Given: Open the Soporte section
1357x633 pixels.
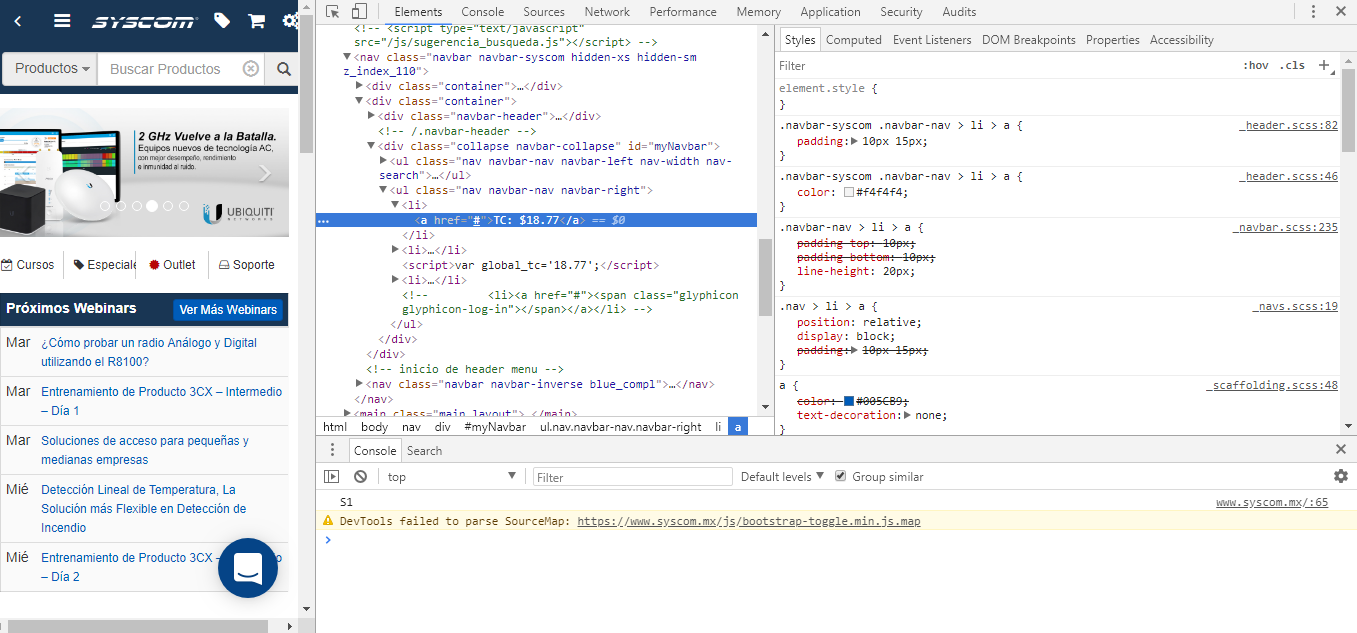Looking at the screenshot, I should click(x=246, y=265).
